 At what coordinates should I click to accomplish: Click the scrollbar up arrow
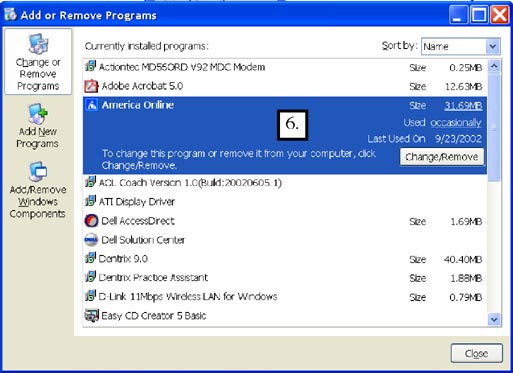point(494,66)
